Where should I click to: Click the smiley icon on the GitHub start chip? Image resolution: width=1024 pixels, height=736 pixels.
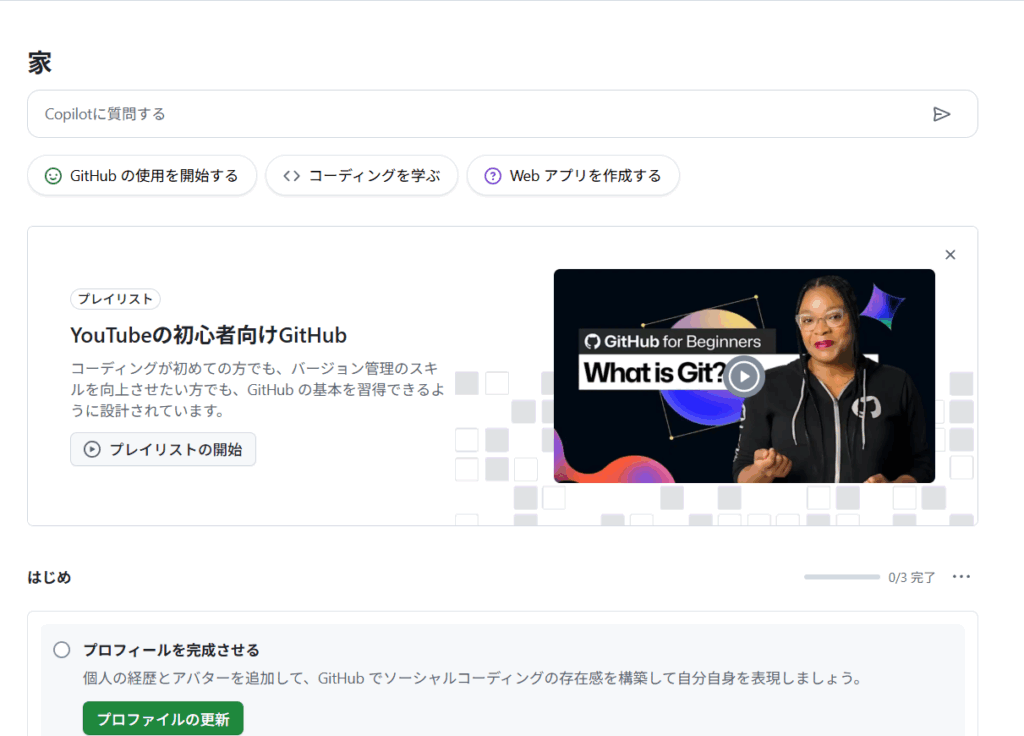[53, 176]
